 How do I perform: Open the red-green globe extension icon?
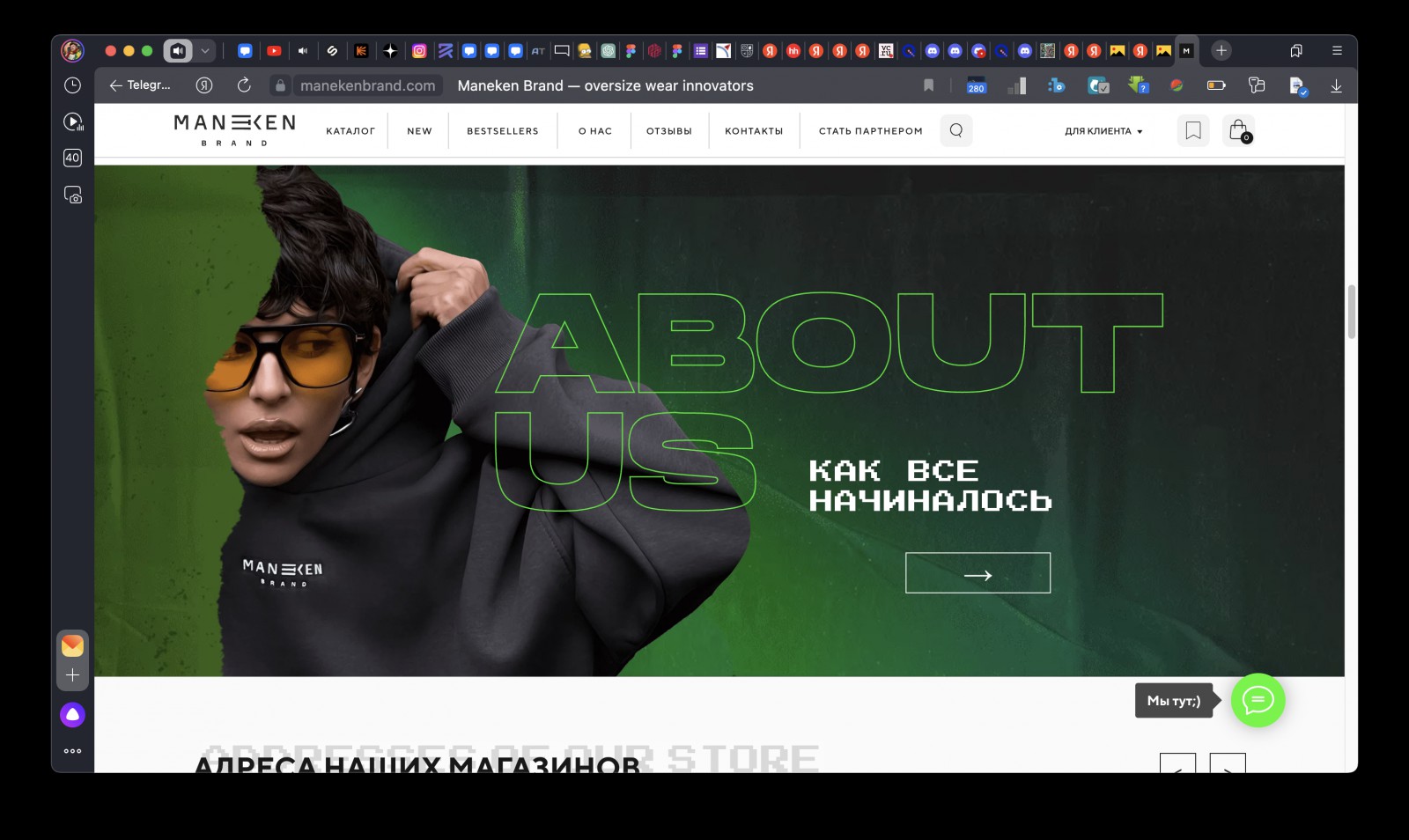point(1177,85)
